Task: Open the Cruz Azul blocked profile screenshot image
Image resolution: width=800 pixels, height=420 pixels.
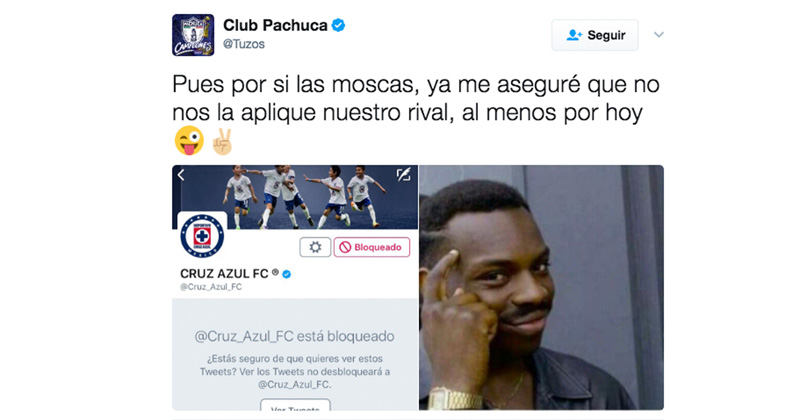Action: pos(295,287)
